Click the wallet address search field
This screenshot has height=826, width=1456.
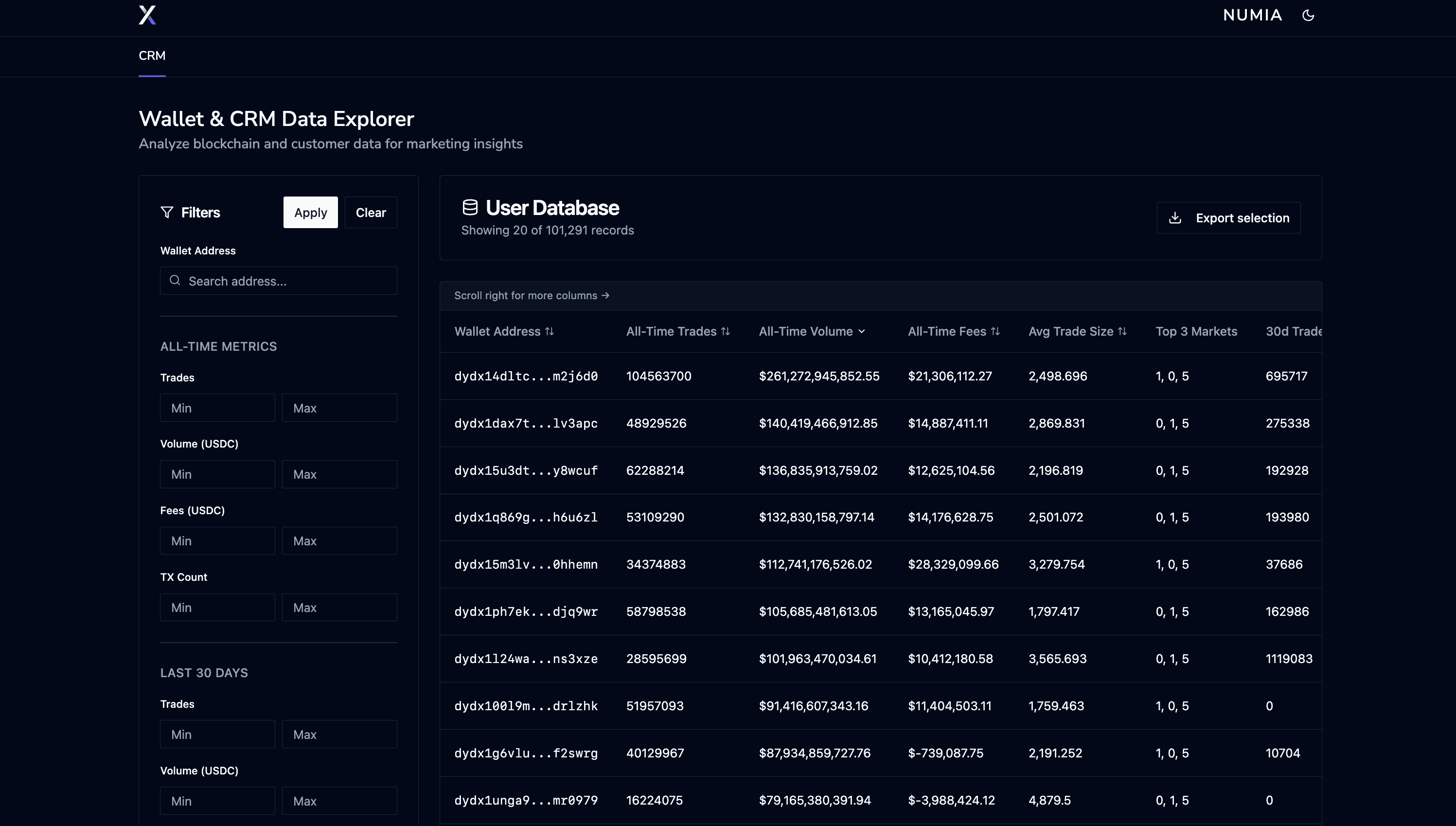click(278, 280)
